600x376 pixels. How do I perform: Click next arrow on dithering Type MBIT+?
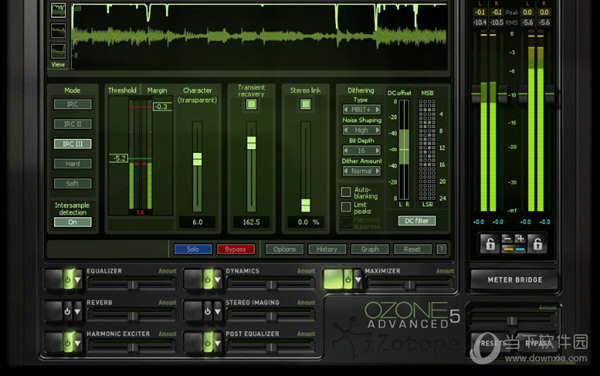(377, 110)
